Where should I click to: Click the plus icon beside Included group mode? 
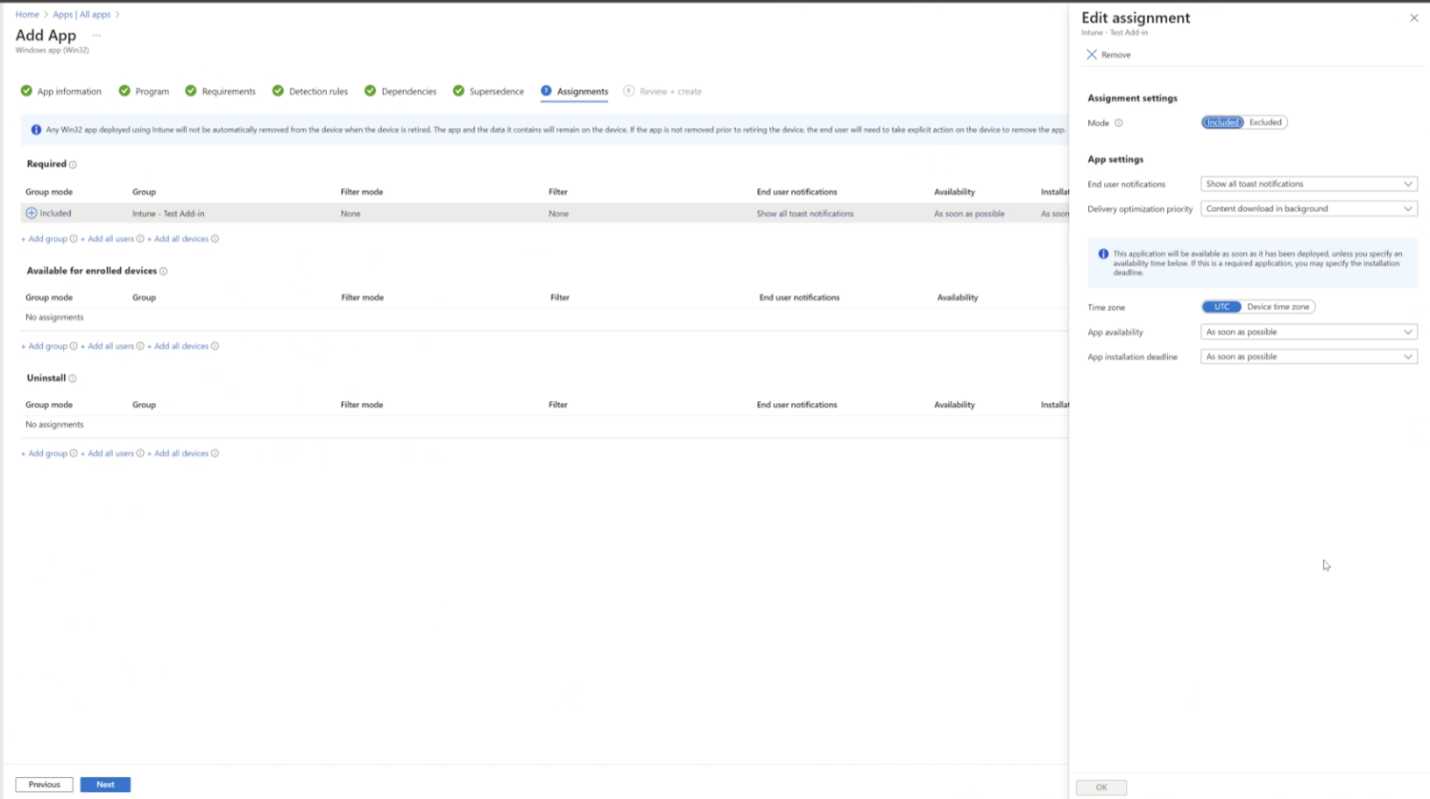tap(31, 213)
